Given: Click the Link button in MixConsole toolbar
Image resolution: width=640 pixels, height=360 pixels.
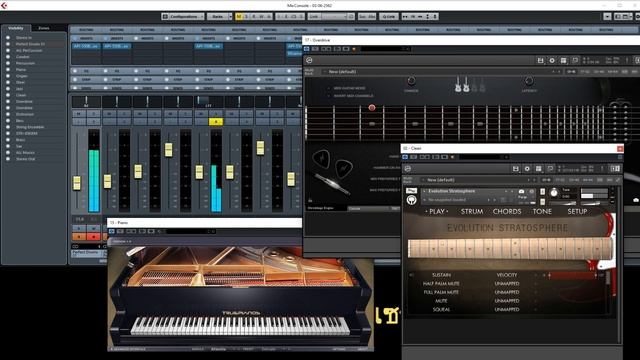Looking at the screenshot, I should [313, 17].
